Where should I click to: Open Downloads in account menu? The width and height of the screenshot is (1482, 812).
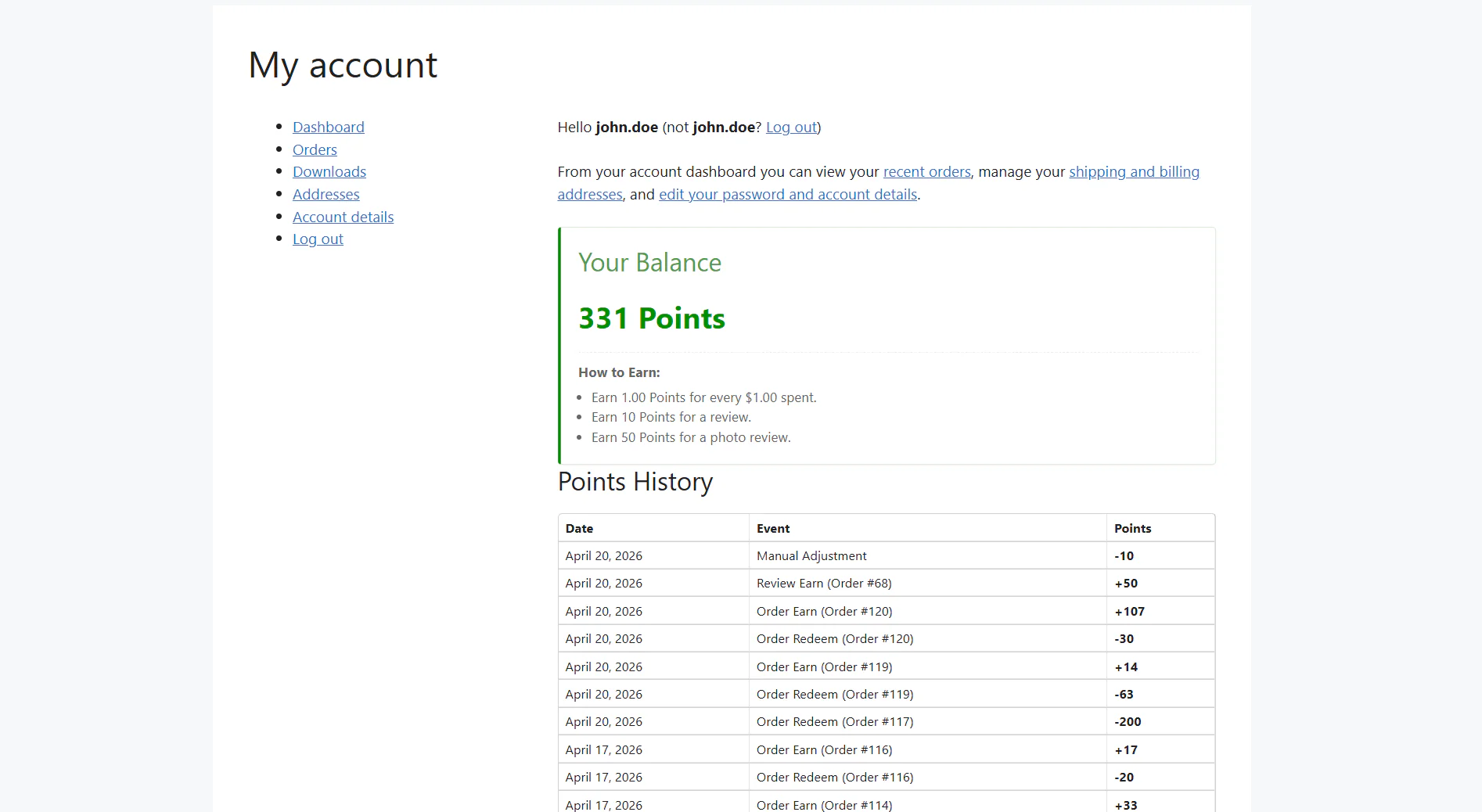tap(329, 171)
